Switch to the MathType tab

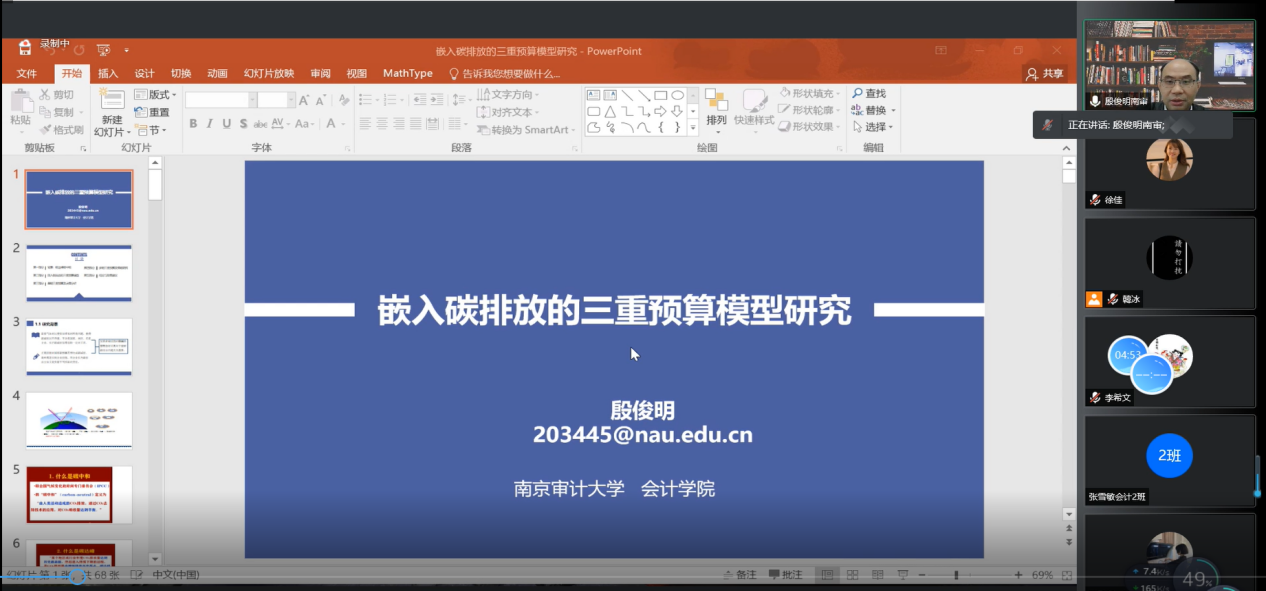(407, 73)
